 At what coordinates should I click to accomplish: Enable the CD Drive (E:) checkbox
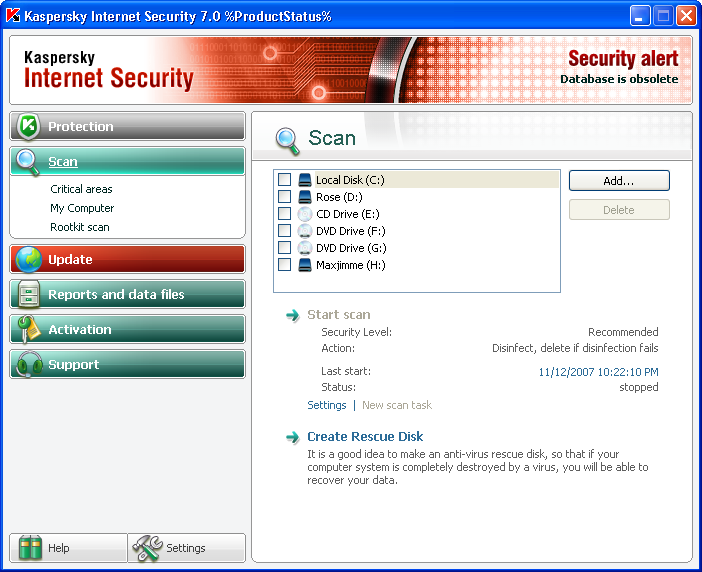click(284, 213)
